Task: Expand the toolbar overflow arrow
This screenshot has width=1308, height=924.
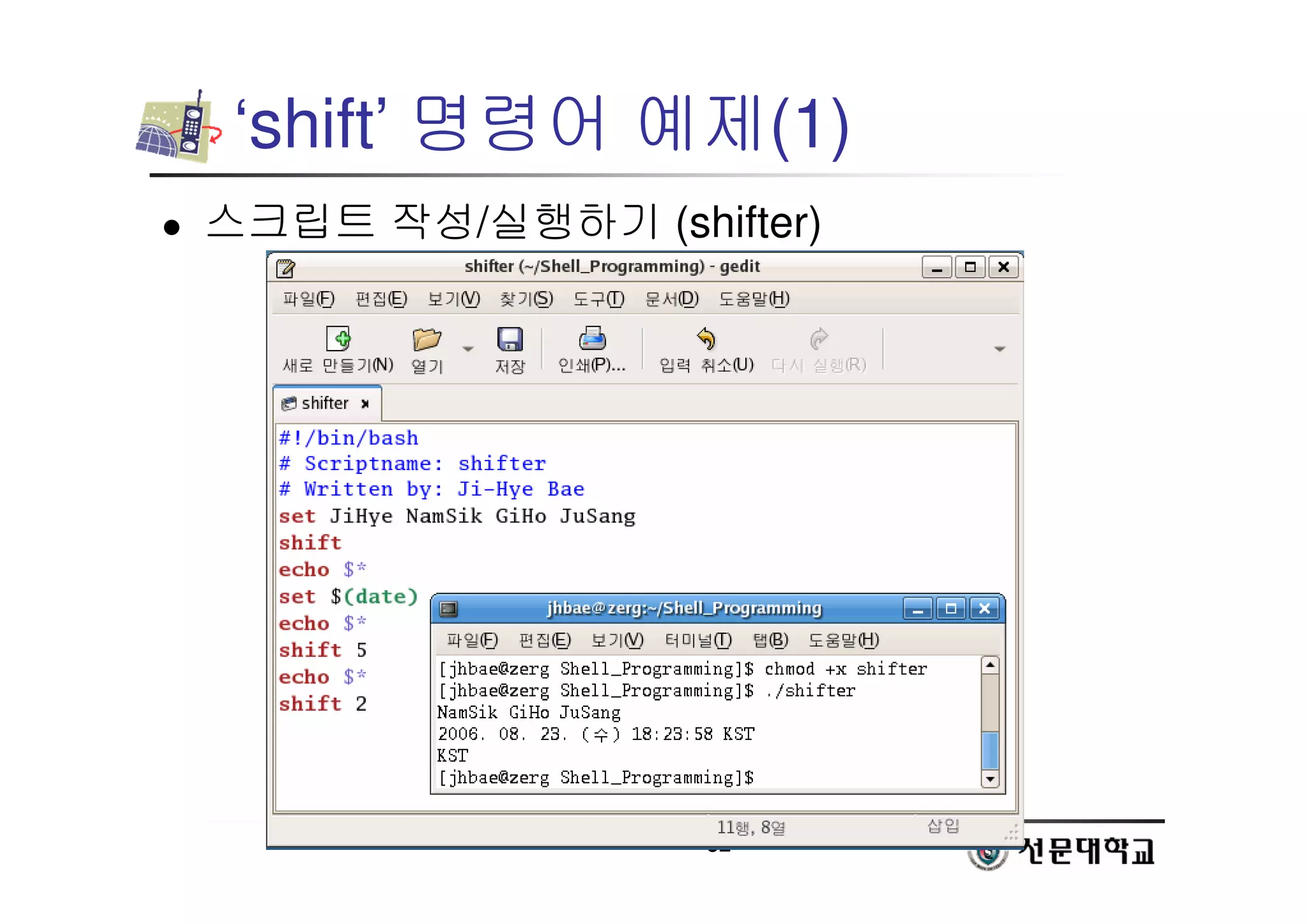Action: pos(1000,349)
